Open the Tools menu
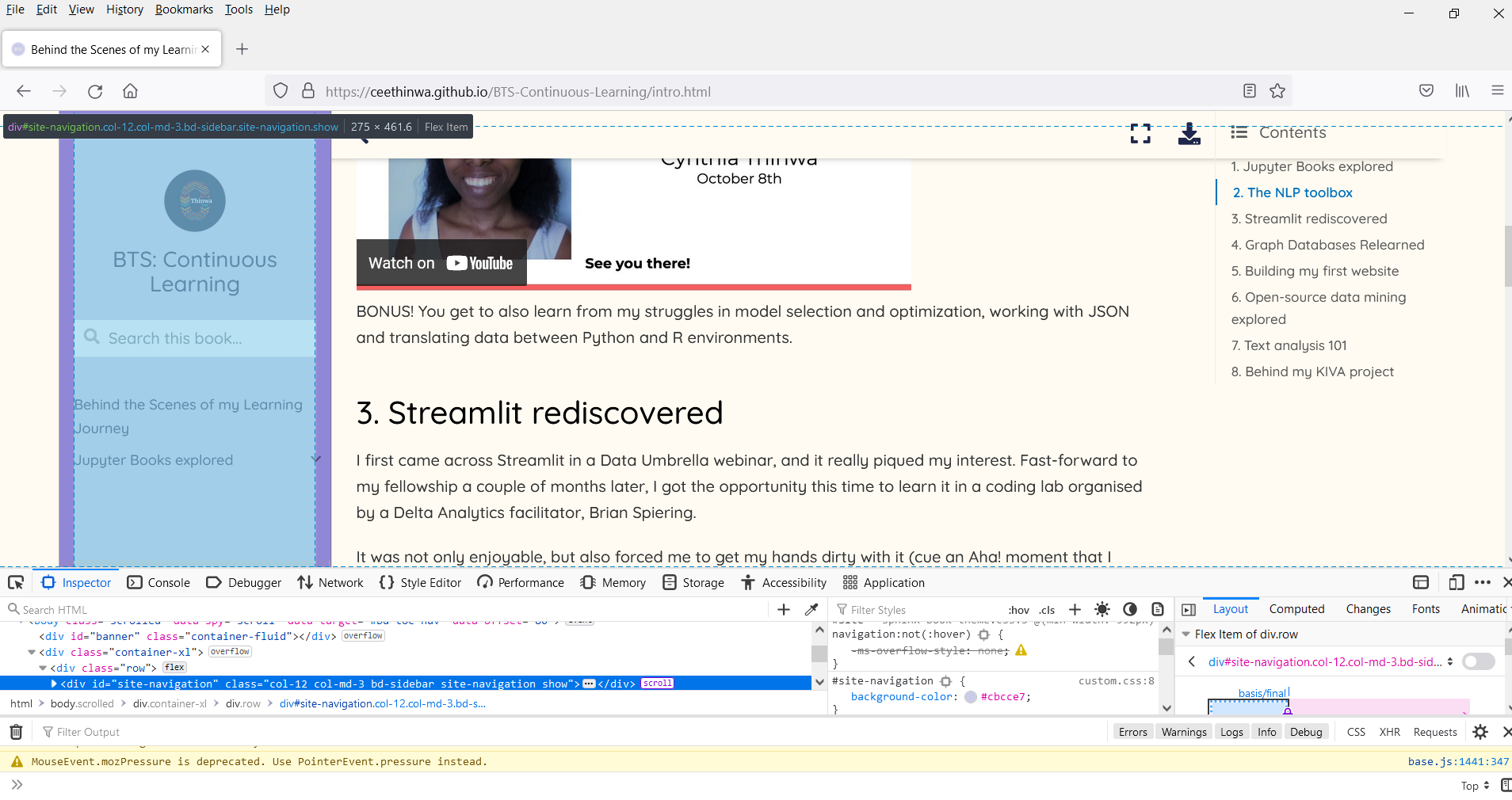1512x800 pixels. click(239, 10)
